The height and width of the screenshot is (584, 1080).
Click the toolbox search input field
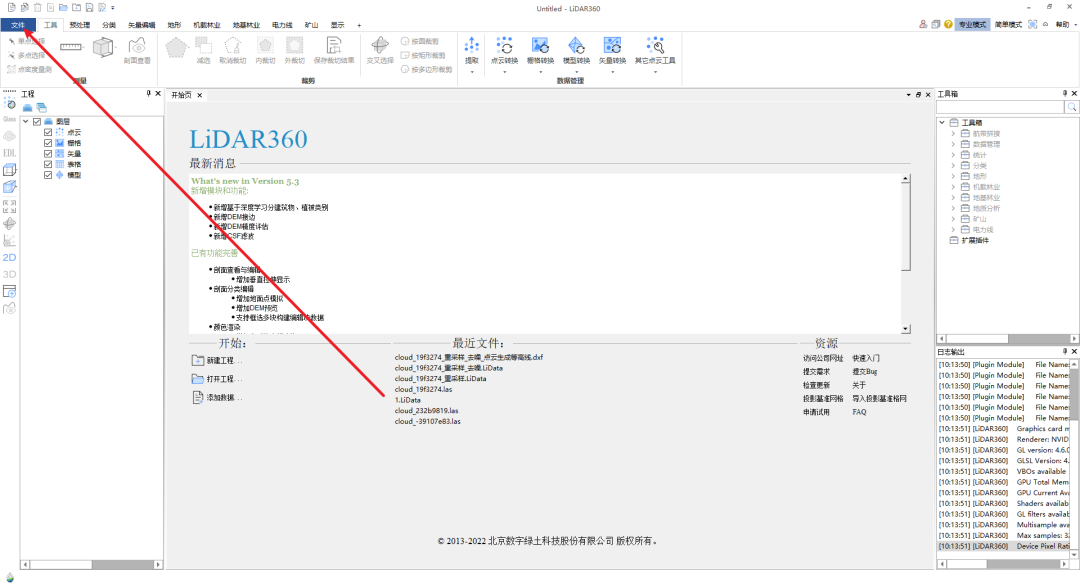pos(1001,107)
